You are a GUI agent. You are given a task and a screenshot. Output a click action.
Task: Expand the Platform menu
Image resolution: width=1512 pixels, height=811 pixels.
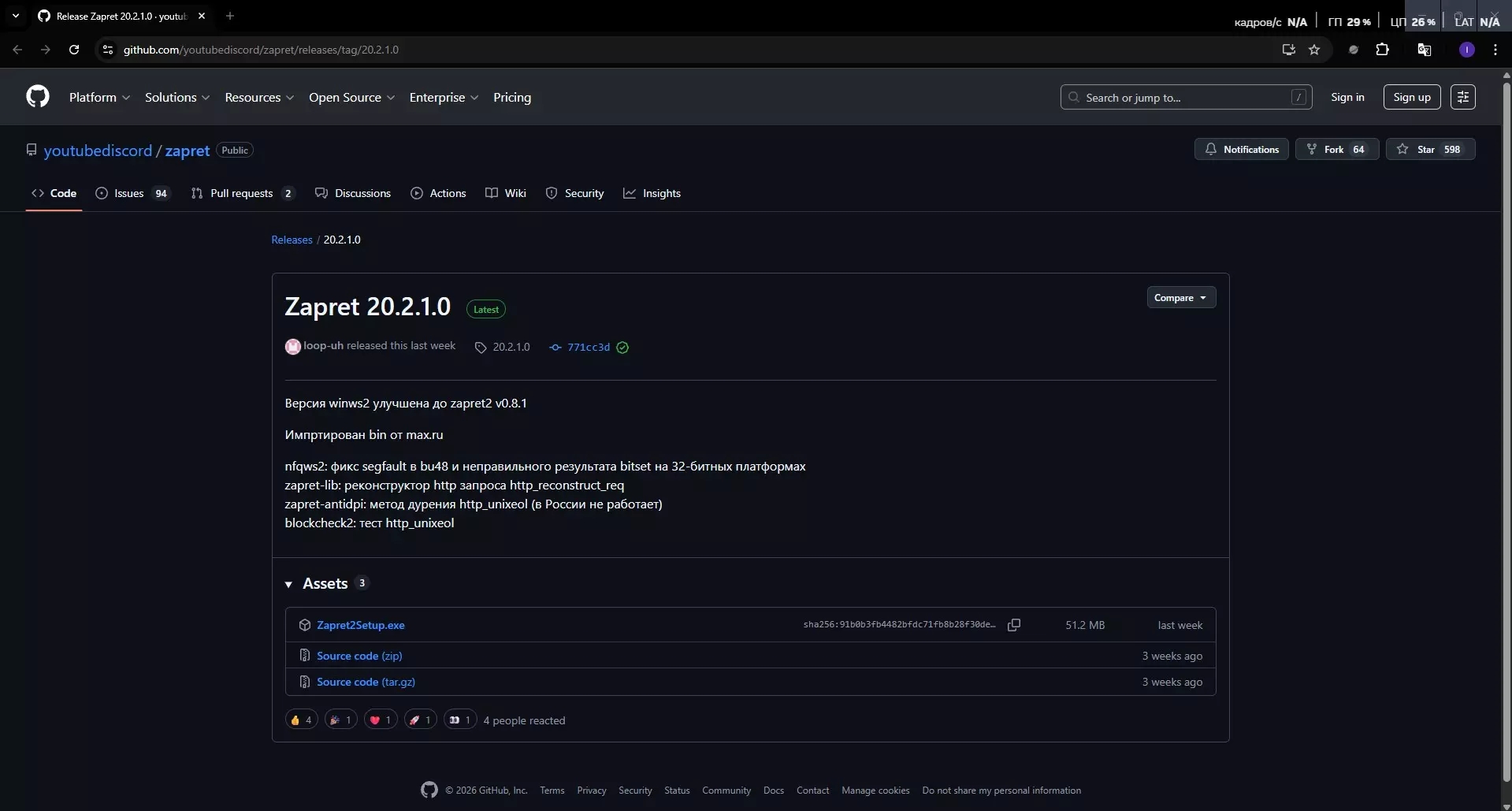pos(99,98)
